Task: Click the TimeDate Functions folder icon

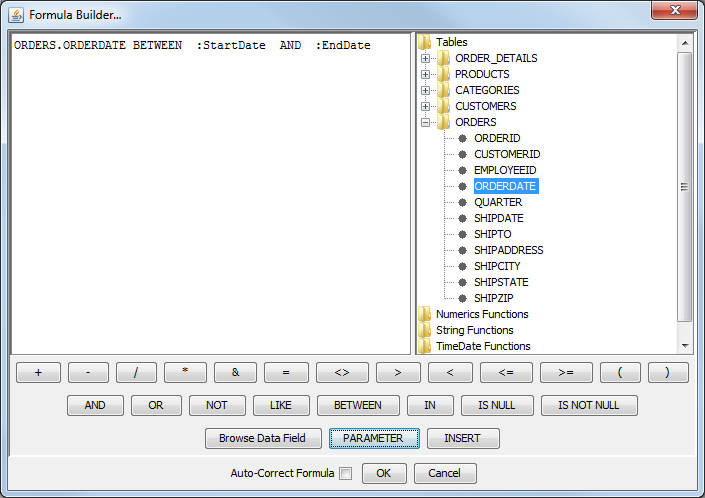Action: pyautogui.click(x=425, y=346)
